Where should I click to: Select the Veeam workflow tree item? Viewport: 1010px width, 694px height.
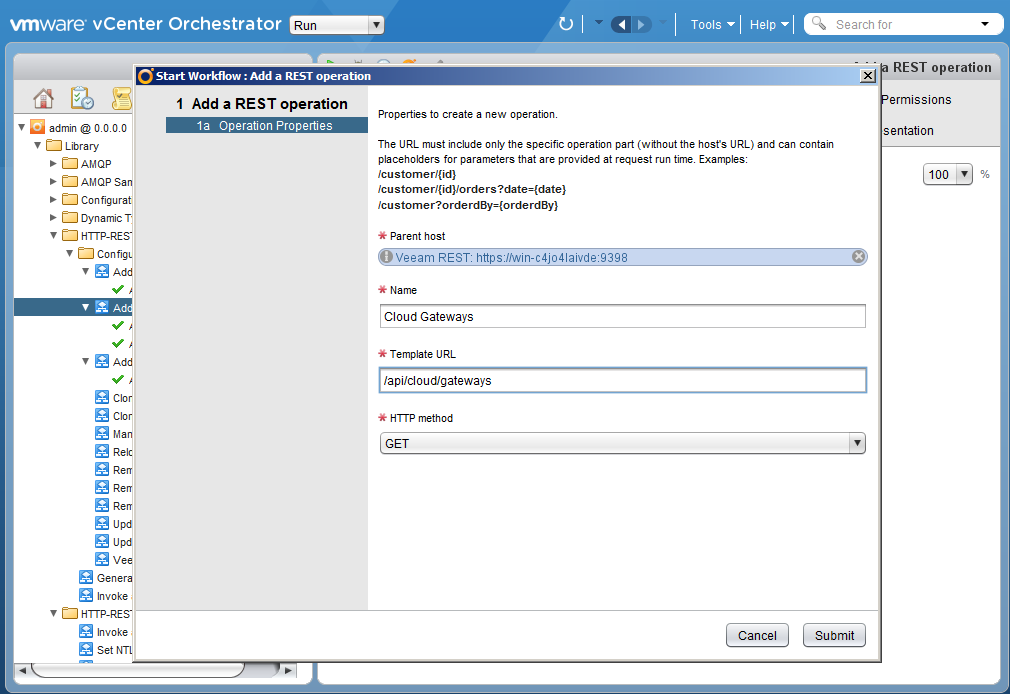pos(113,560)
